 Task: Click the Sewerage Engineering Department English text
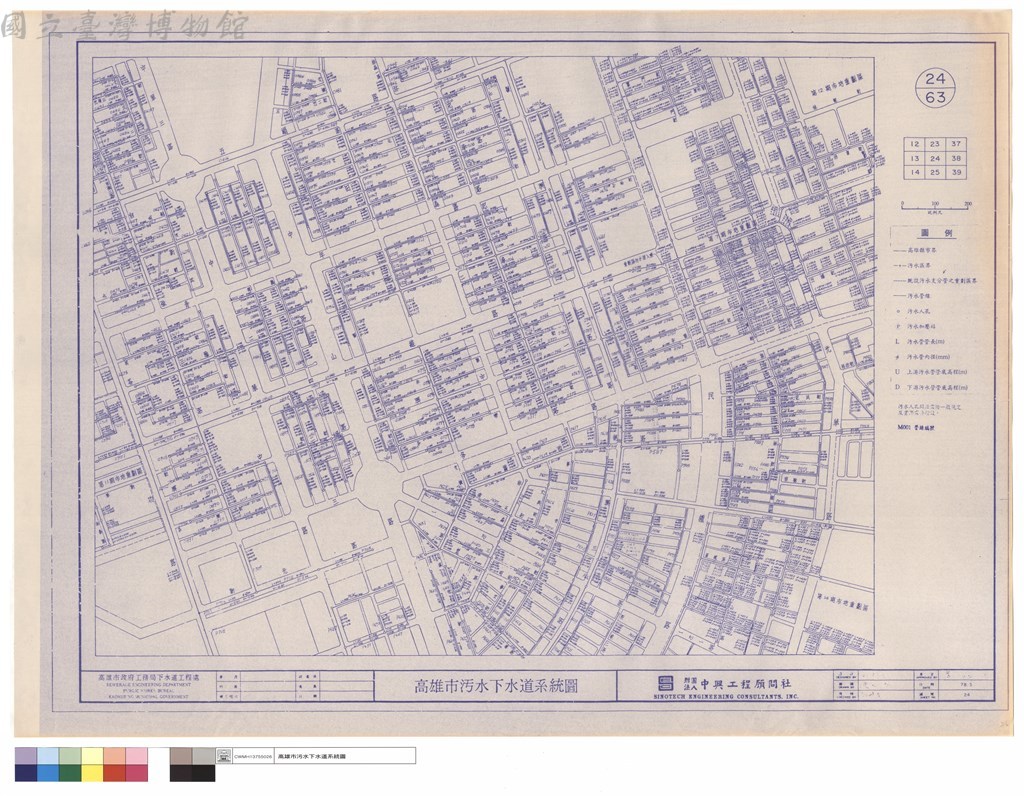click(x=148, y=684)
